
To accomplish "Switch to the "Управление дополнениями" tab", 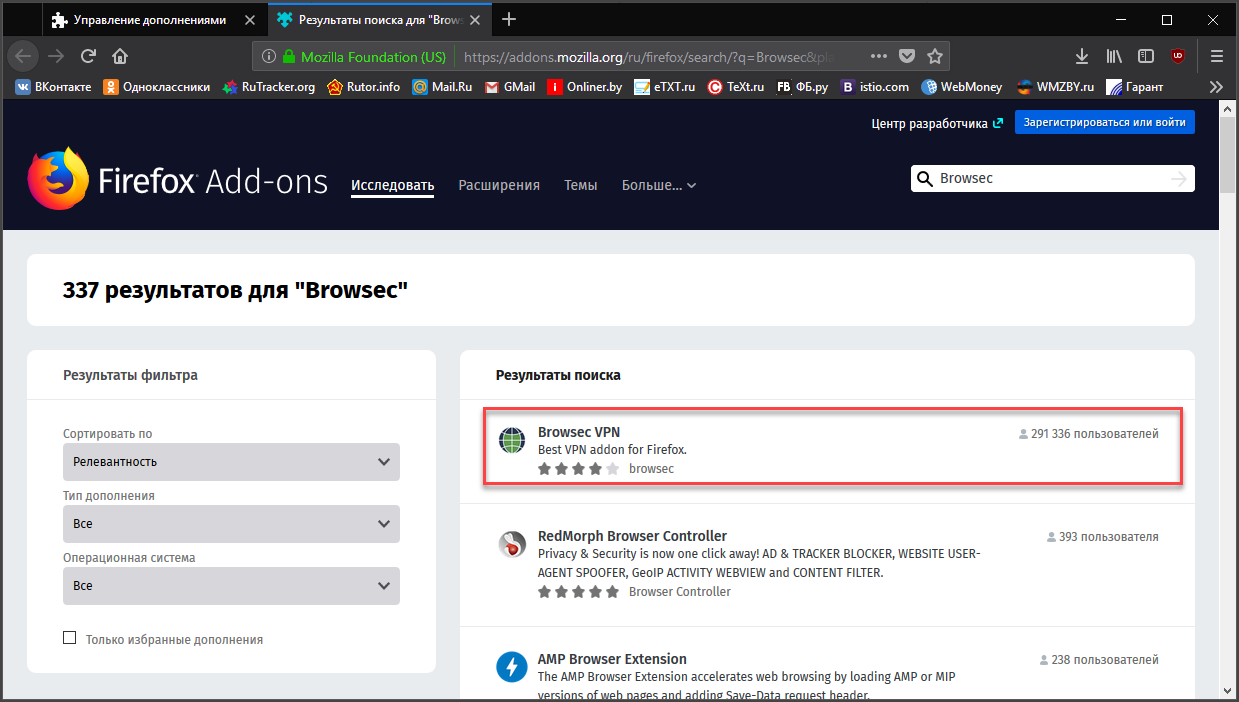I will pyautogui.click(x=153, y=20).
